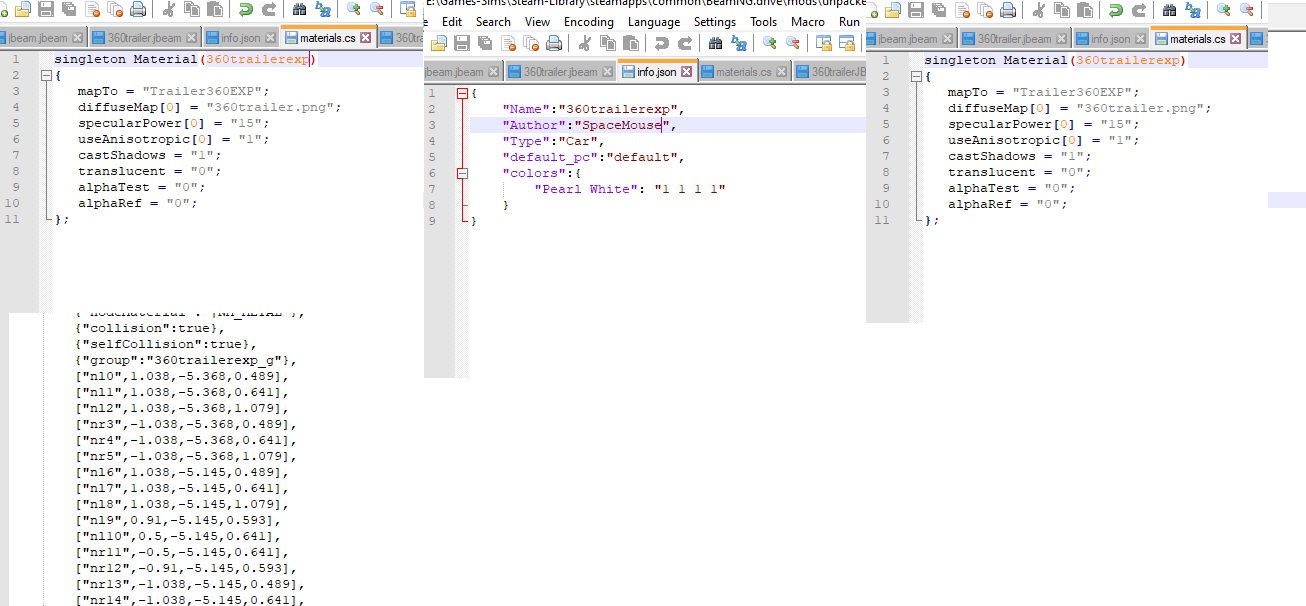Image resolution: width=1306 pixels, height=606 pixels.
Task: Click Replace icon in middle window toolbar
Action: point(739,43)
